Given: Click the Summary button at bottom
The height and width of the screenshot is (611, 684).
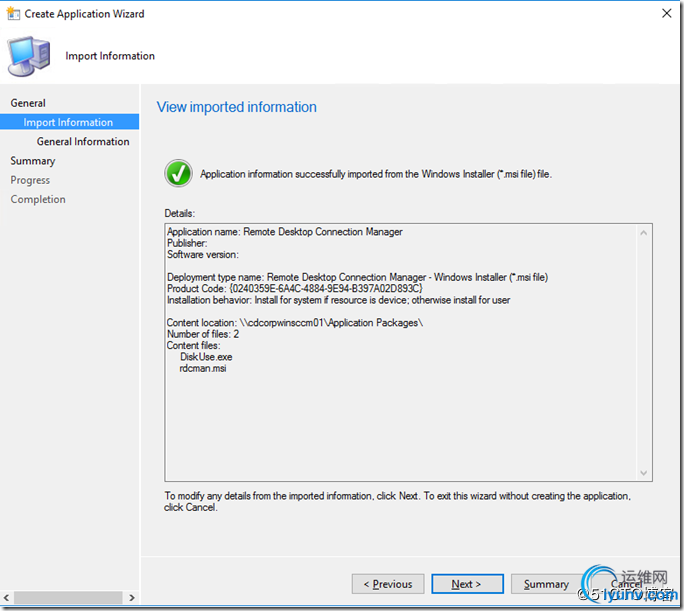Looking at the screenshot, I should coord(546,584).
